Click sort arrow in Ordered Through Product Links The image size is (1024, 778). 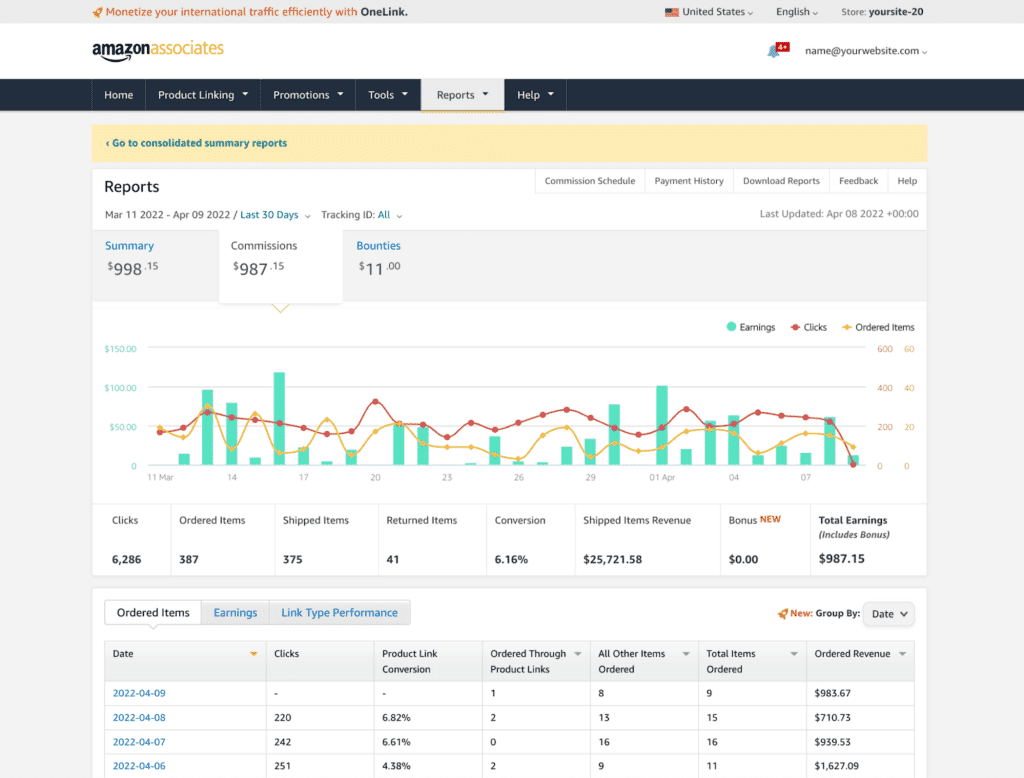577,654
